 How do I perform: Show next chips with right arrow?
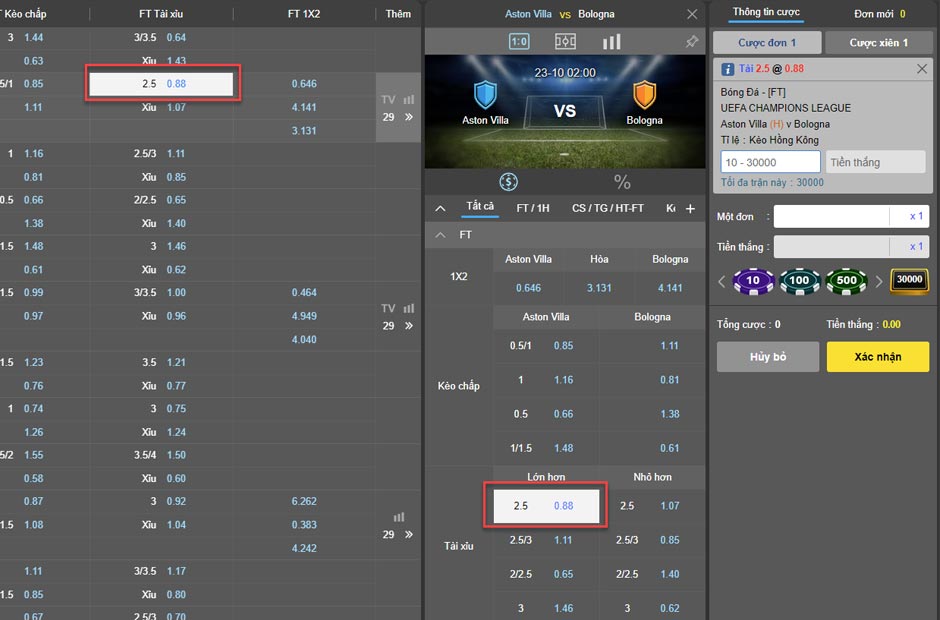click(879, 281)
